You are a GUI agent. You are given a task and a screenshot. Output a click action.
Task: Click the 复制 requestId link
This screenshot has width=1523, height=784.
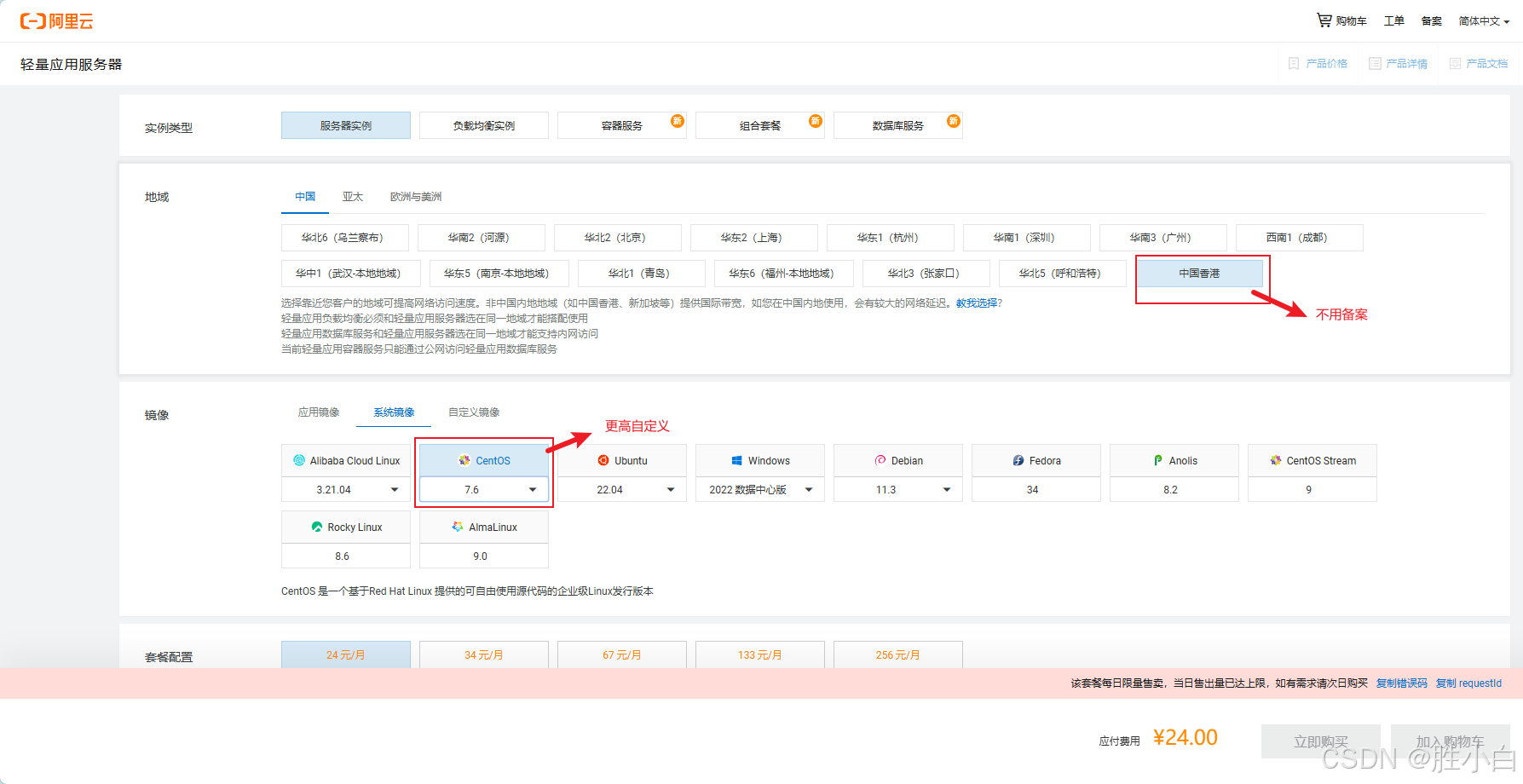(x=1469, y=683)
